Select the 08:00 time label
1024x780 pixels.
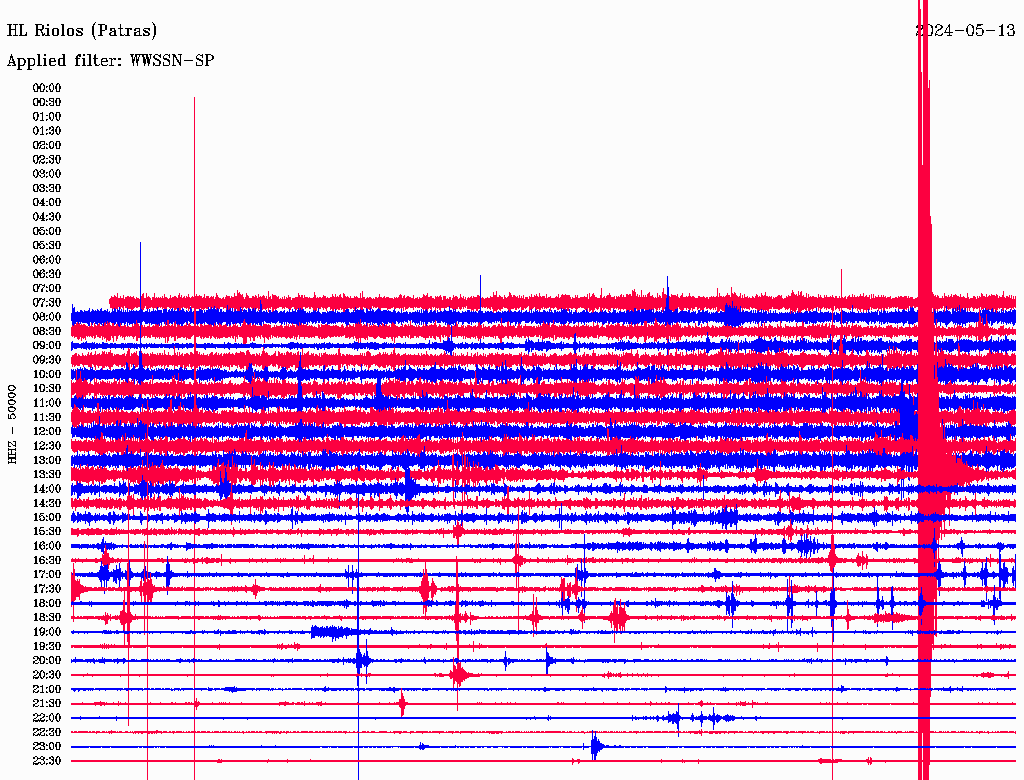(47, 317)
